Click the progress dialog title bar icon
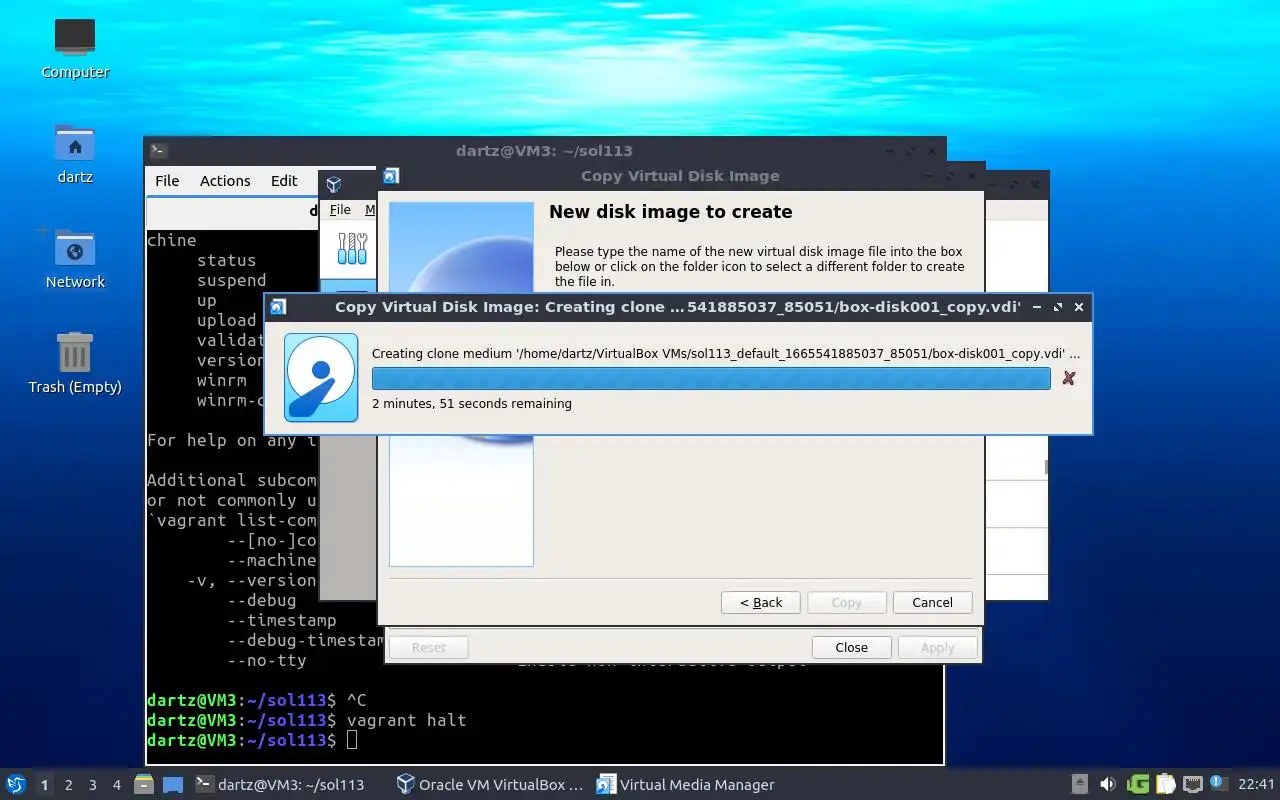Viewport: 1280px width, 800px height. click(278, 307)
